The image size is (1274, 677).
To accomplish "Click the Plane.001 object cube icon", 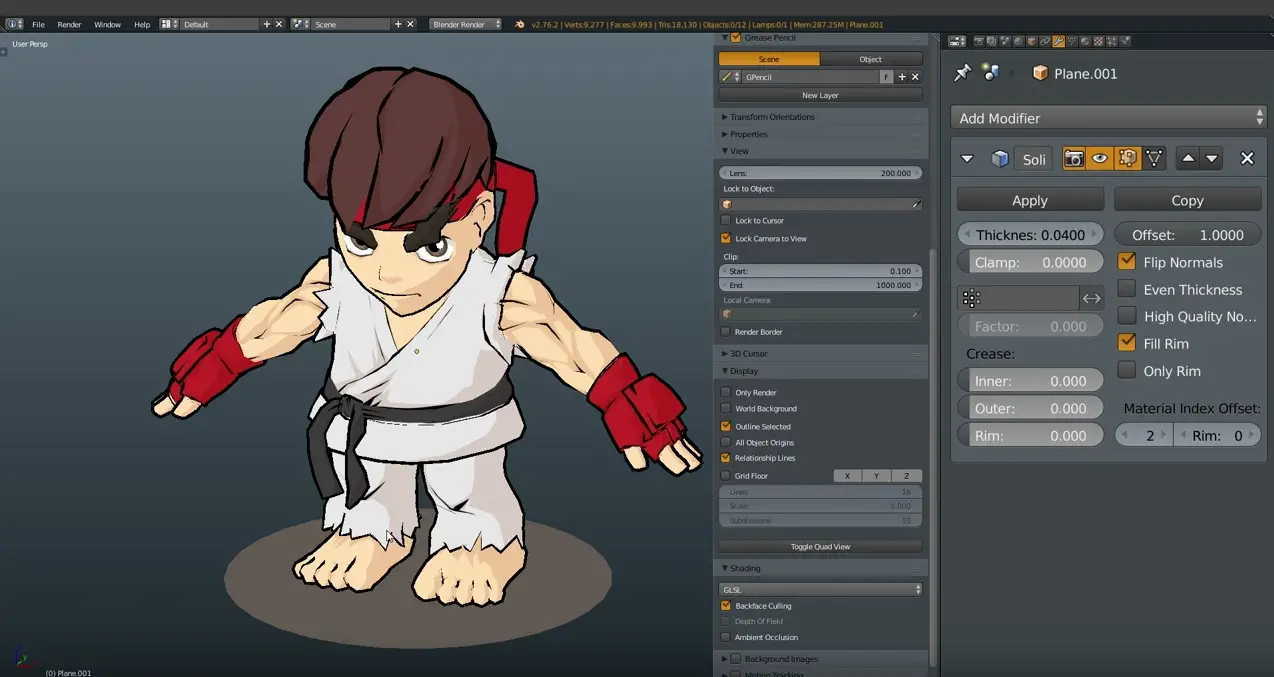I will [1040, 73].
